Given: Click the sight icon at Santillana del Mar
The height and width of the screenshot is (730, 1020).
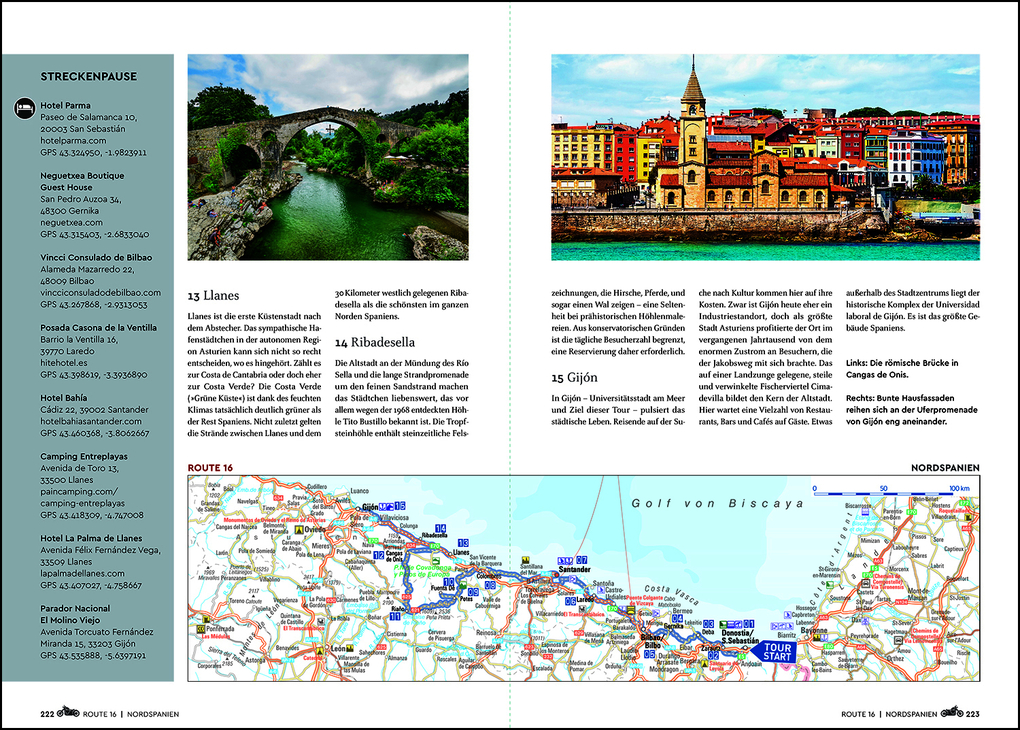Looking at the screenshot, I should [527, 559].
